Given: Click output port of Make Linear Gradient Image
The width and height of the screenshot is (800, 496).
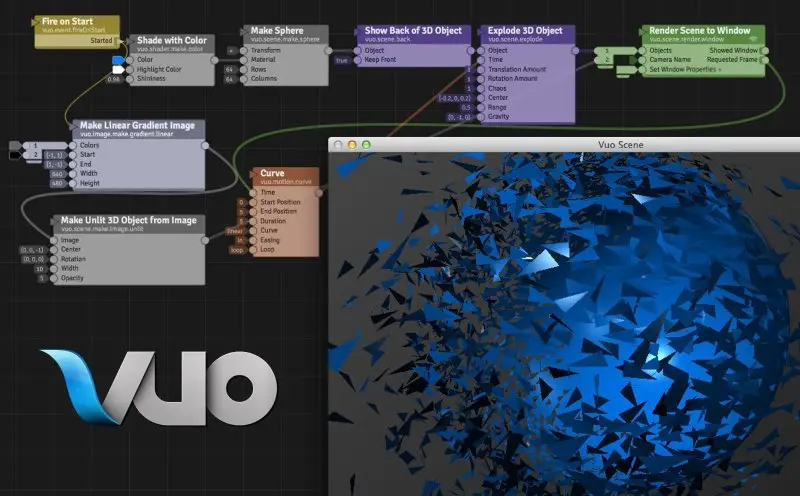Looking at the screenshot, I should coord(205,145).
